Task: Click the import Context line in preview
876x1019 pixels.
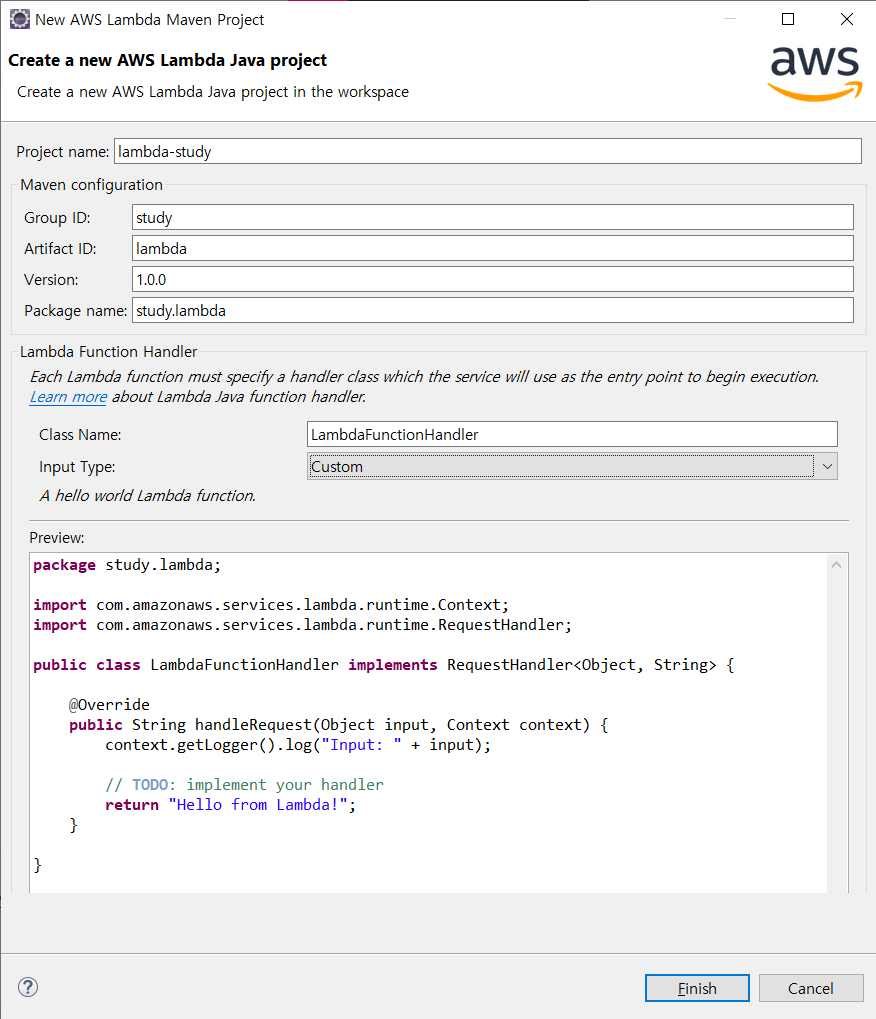Action: click(271, 604)
